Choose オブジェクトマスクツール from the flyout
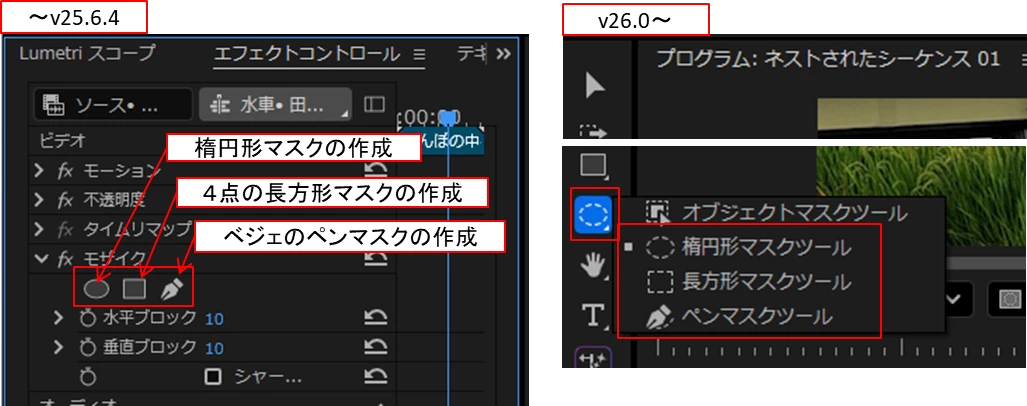Image resolution: width=1027 pixels, height=406 pixels. pos(777,212)
